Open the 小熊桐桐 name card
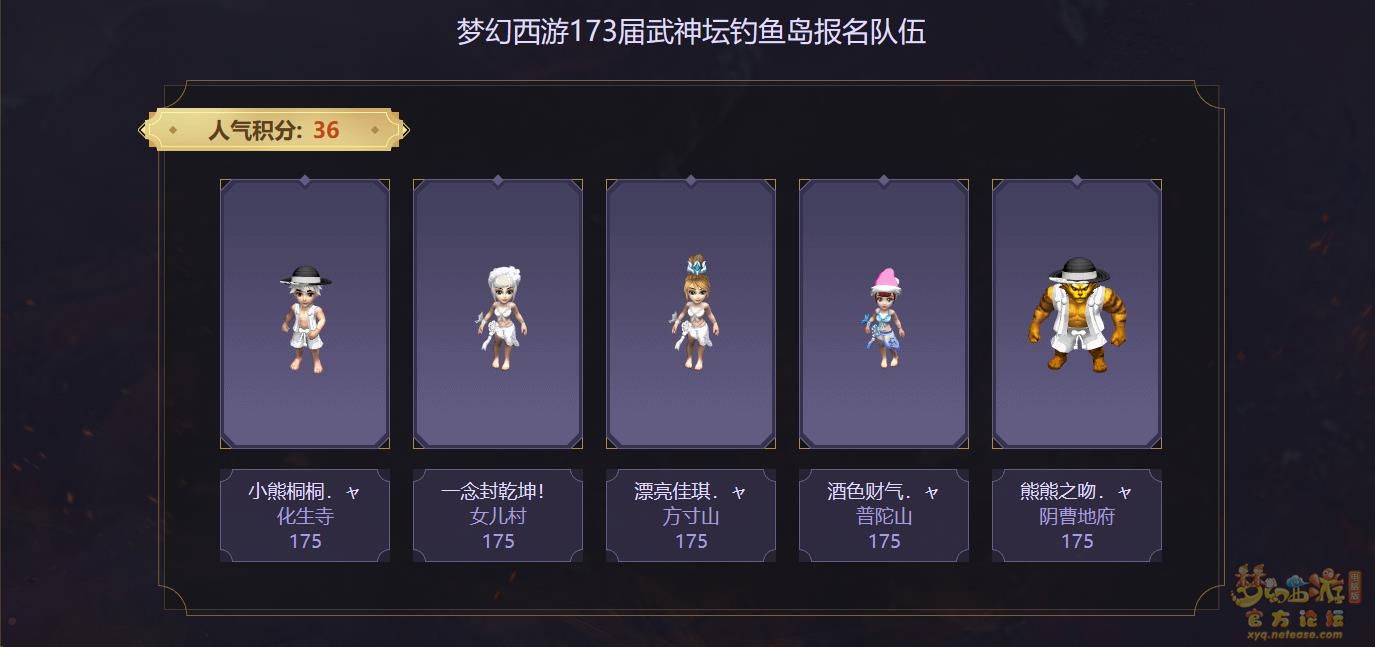The height and width of the screenshot is (647, 1375). 305,515
